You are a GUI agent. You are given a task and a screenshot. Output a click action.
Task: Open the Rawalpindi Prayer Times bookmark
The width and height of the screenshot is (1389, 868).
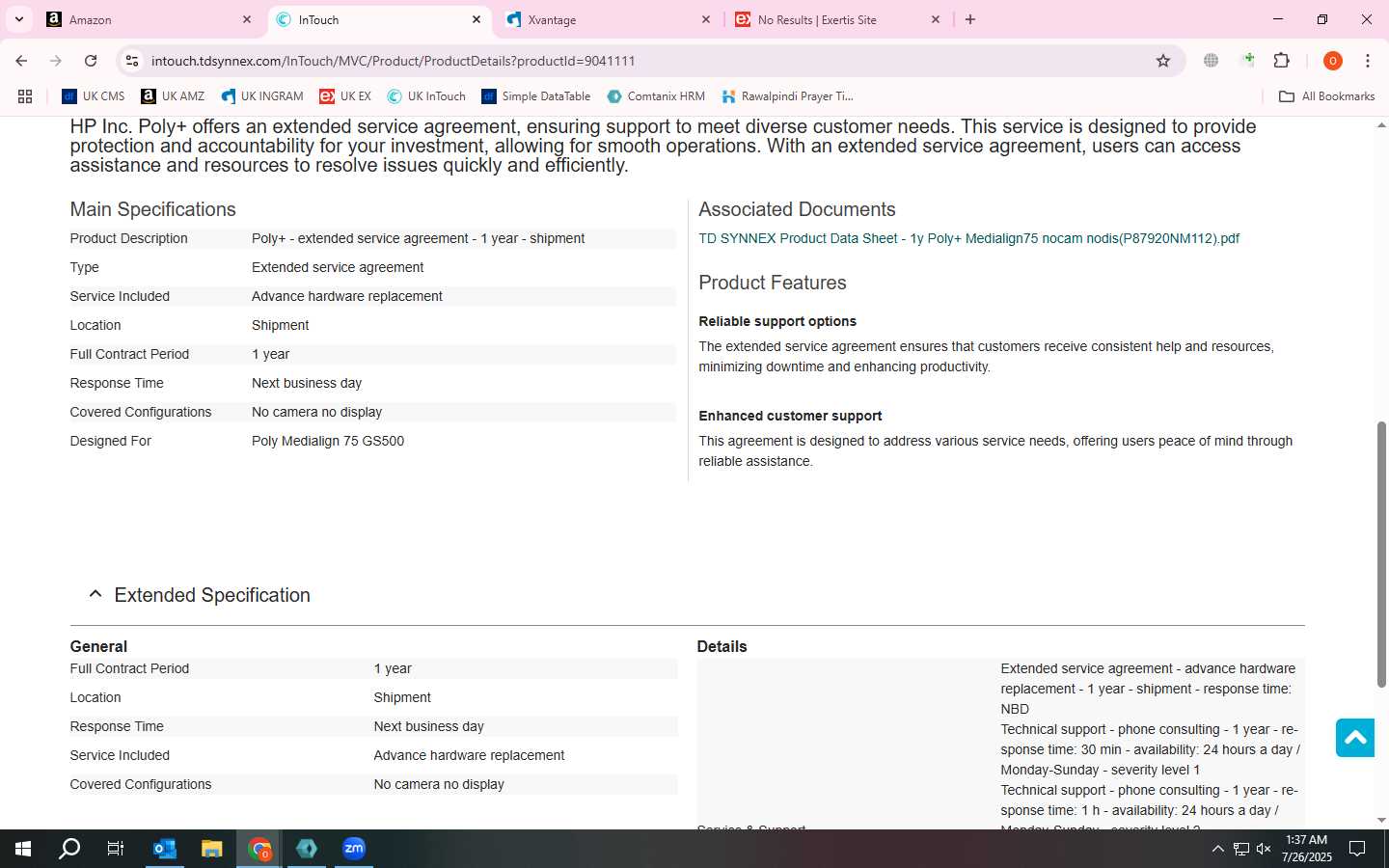point(787,96)
